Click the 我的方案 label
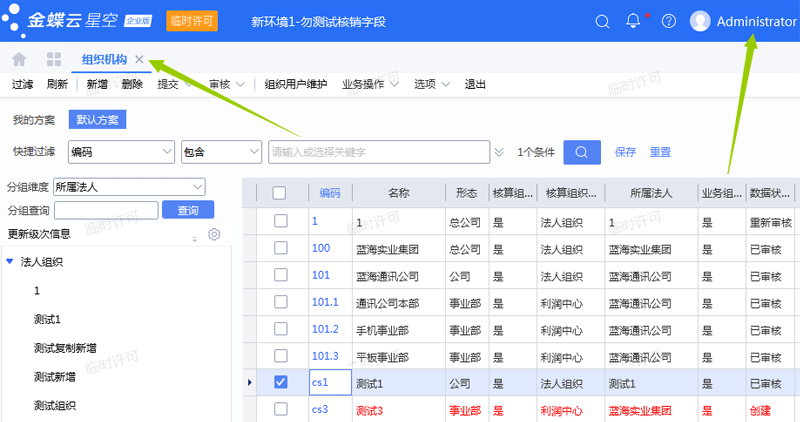Image resolution: width=800 pixels, height=422 pixels. tap(34, 120)
